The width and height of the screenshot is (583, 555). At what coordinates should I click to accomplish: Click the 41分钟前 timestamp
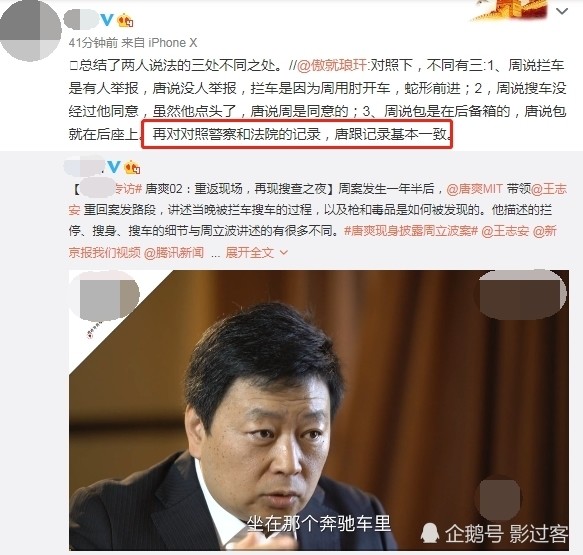click(93, 43)
